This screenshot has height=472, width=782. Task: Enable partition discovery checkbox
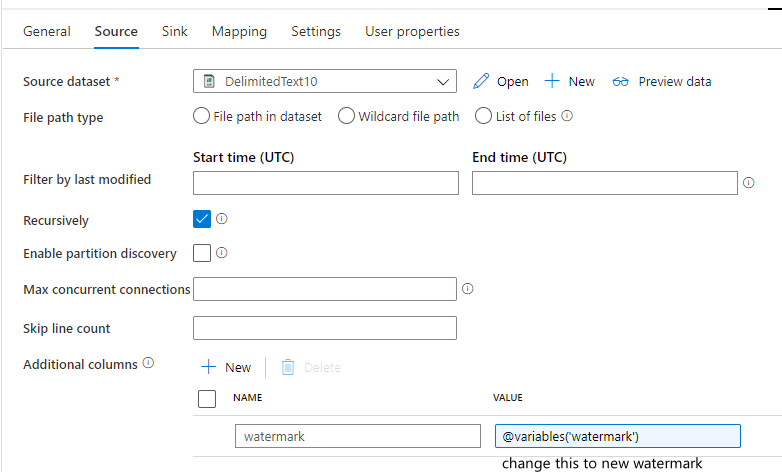tap(202, 253)
